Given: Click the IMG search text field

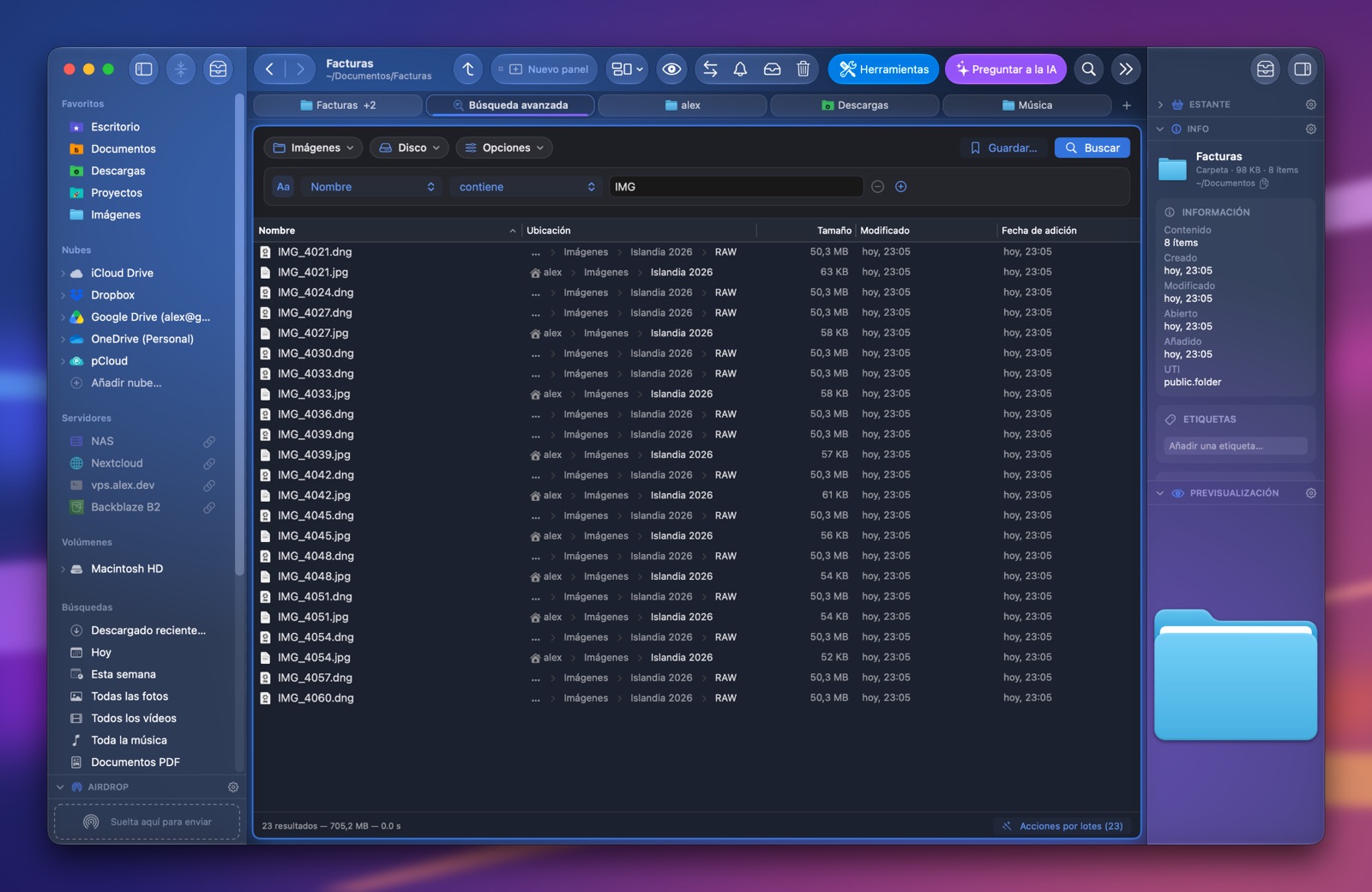Looking at the screenshot, I should click(x=736, y=187).
